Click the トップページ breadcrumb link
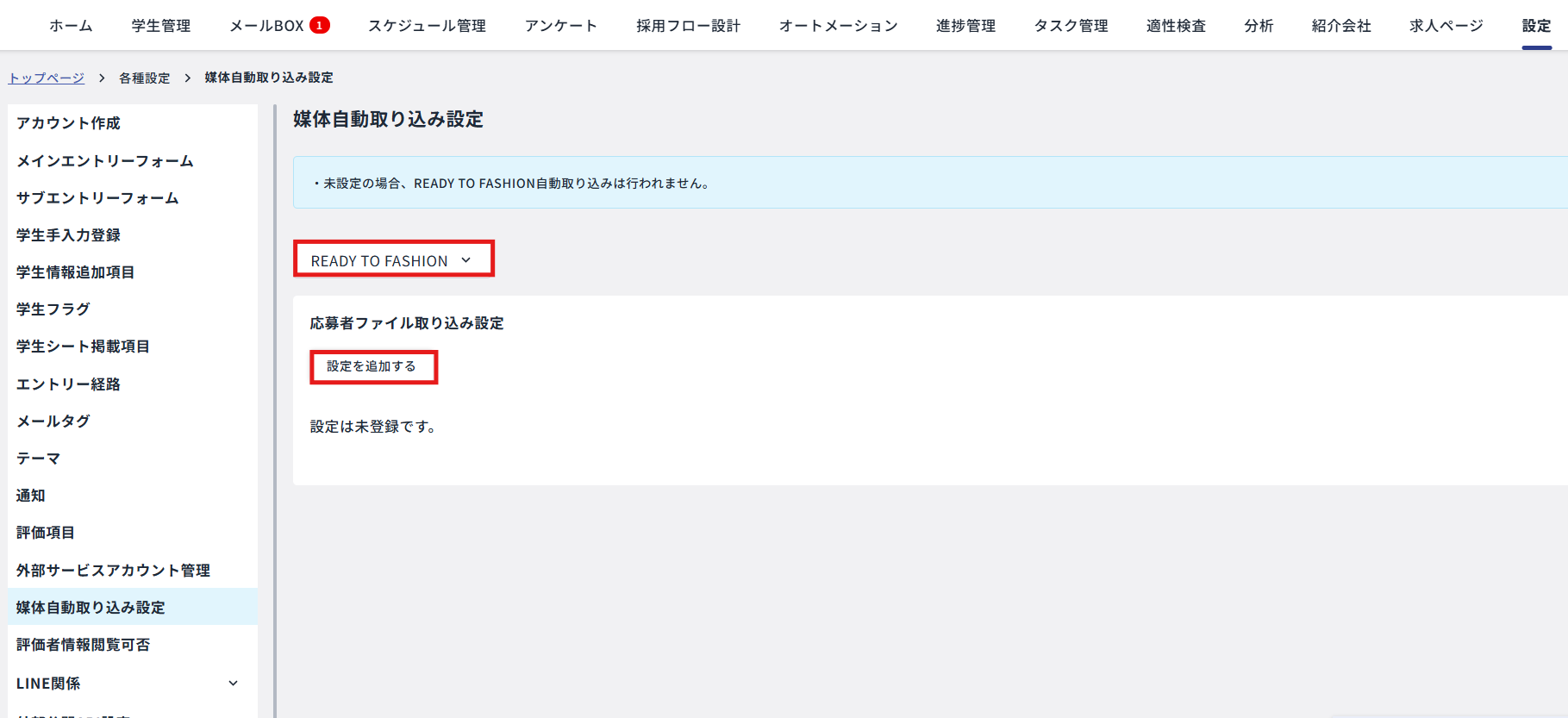The image size is (1568, 718). click(x=47, y=78)
